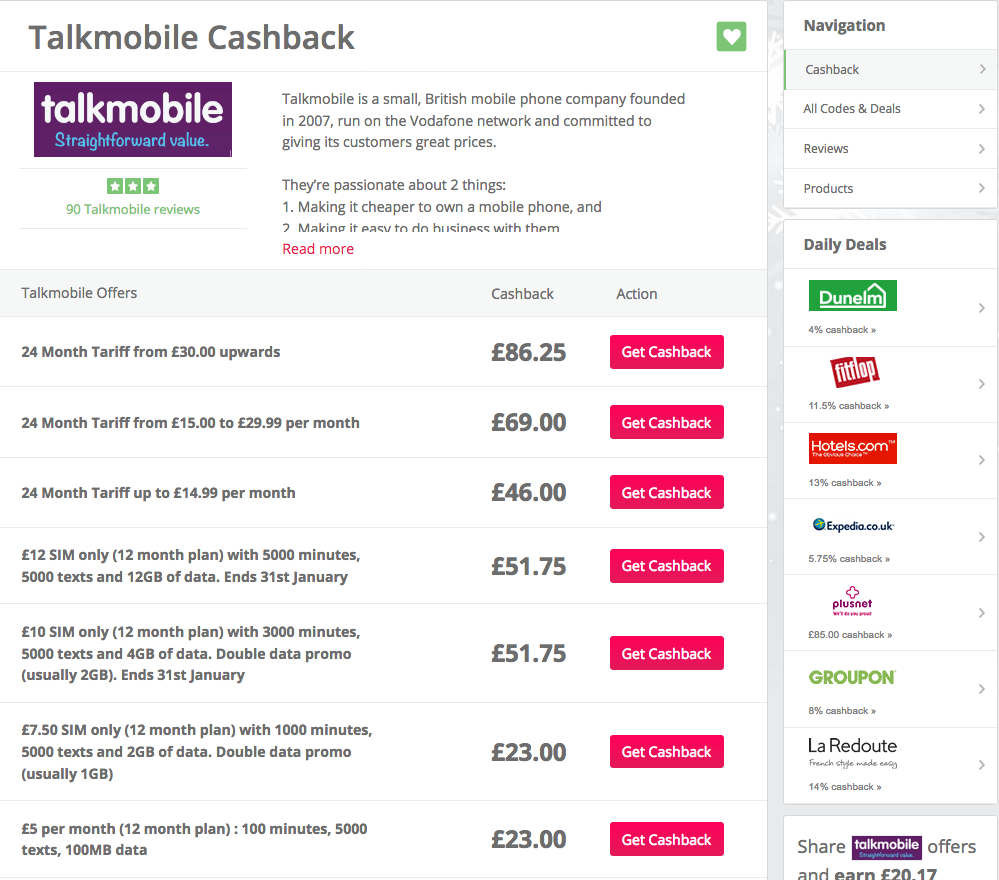Select All Codes & Deals in navigation
Image resolution: width=999 pixels, height=880 pixels.
click(x=852, y=109)
